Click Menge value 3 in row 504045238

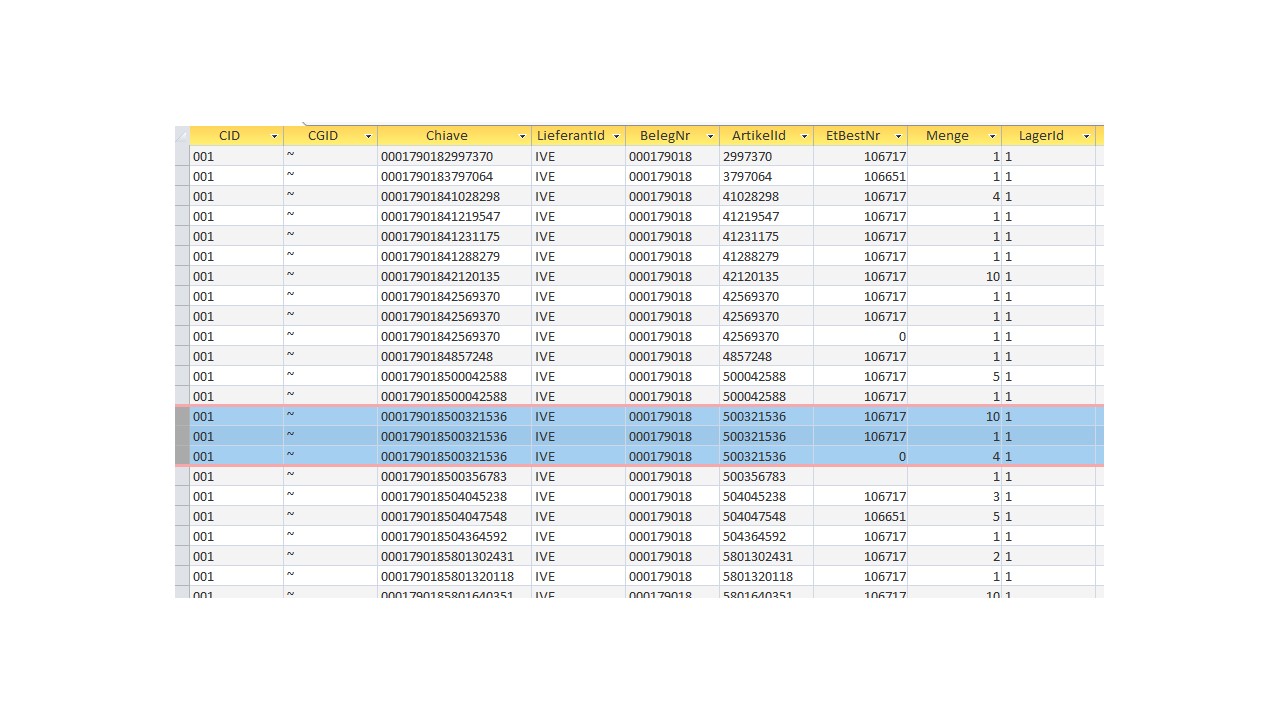click(954, 496)
